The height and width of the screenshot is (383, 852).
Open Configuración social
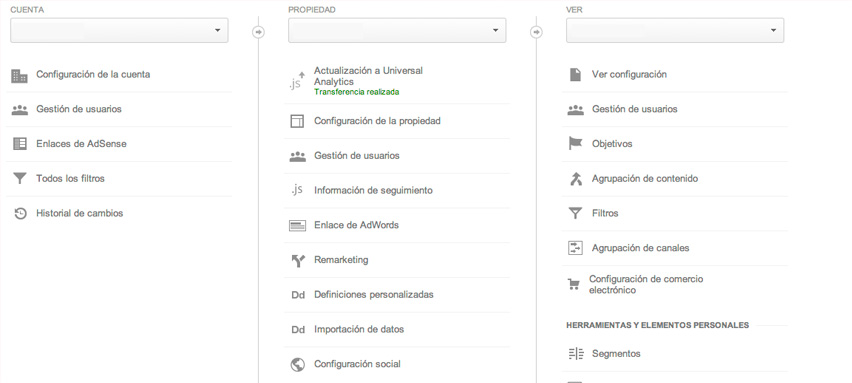[357, 364]
